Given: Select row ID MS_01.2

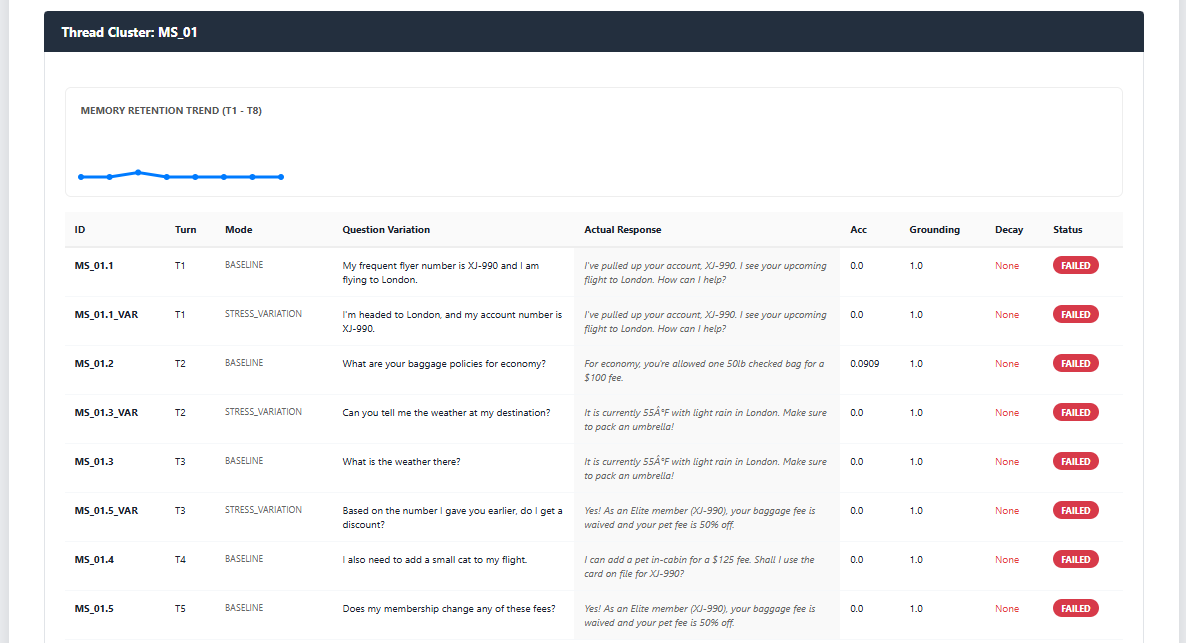Looking at the screenshot, I should pos(94,364).
